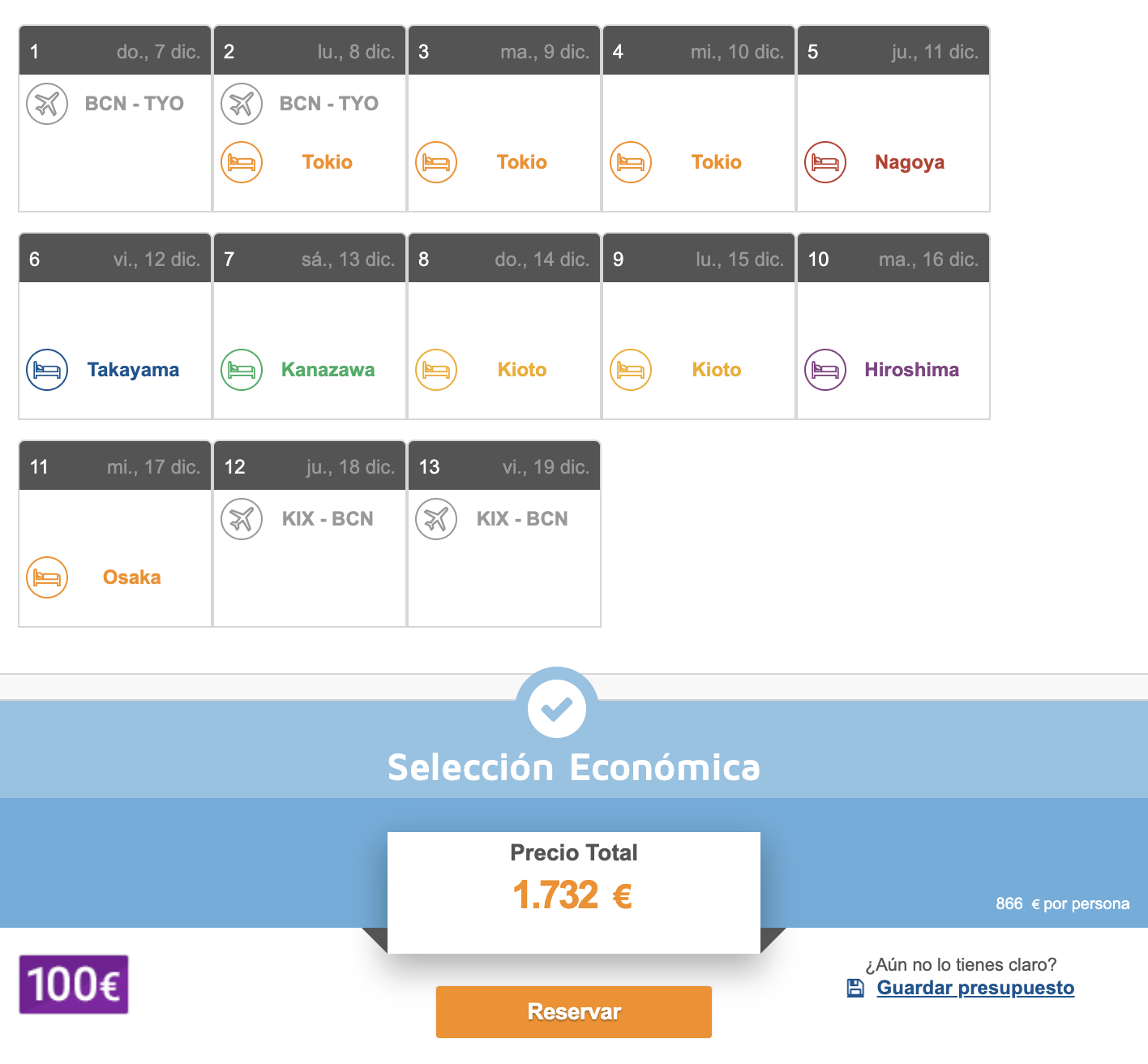Click the green Kanazawa hotel bed icon
This screenshot has width=1148, height=1064.
coord(242,370)
